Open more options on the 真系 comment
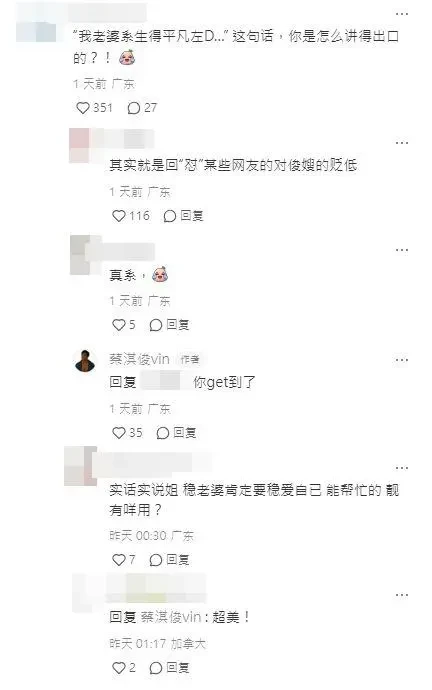Viewport: 432px width, 690px height. pyautogui.click(x=402, y=250)
